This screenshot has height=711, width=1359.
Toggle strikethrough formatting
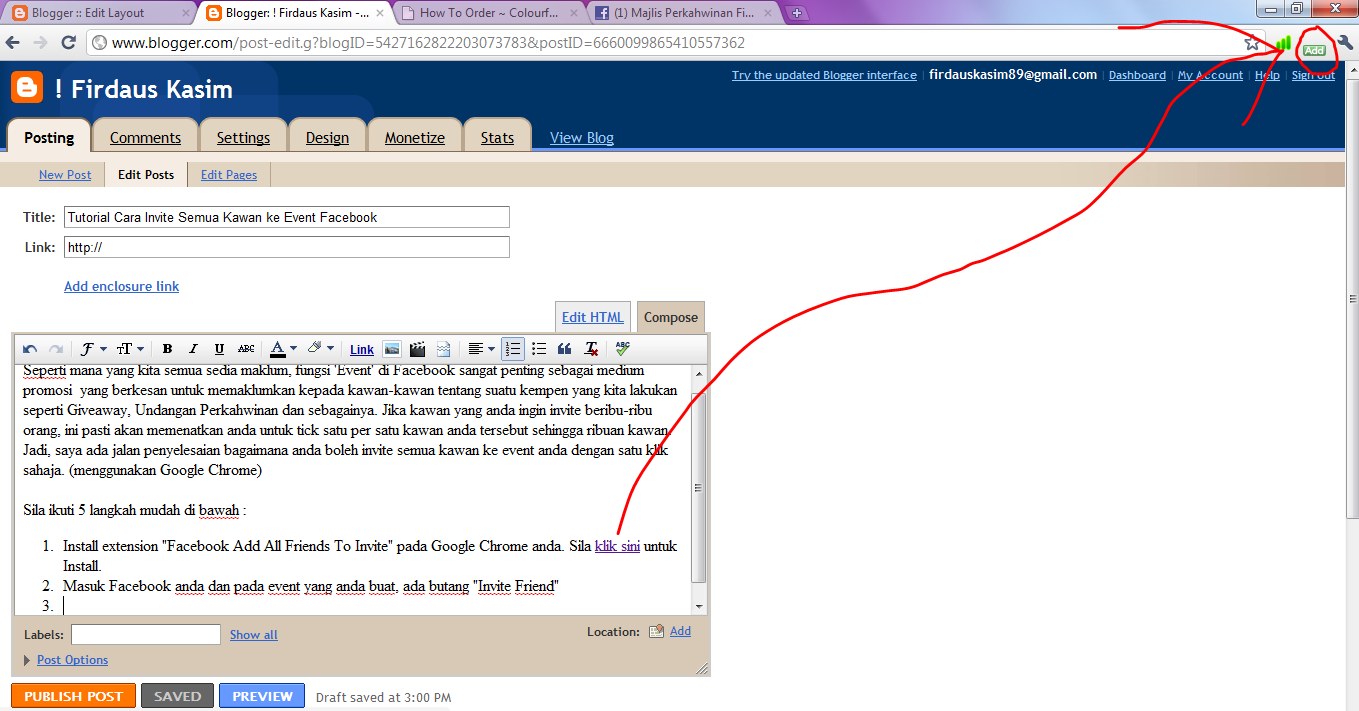click(246, 349)
